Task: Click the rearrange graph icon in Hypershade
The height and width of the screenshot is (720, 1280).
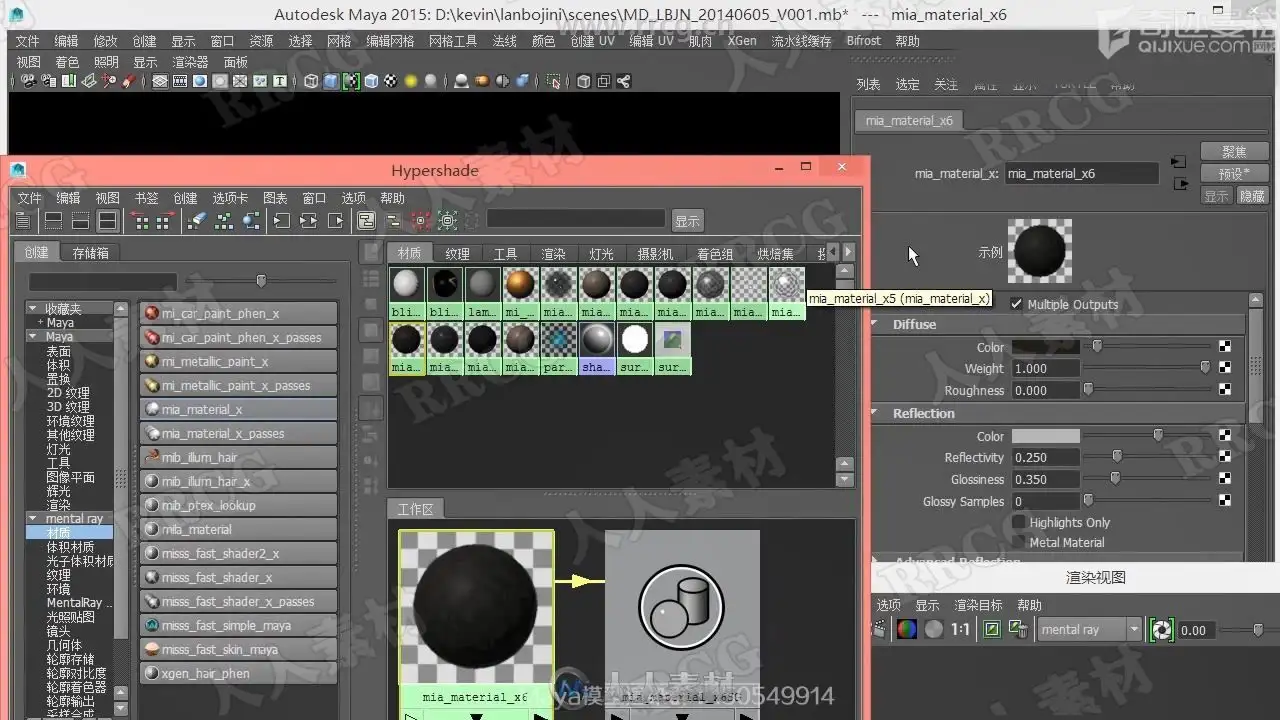Action: coord(224,221)
